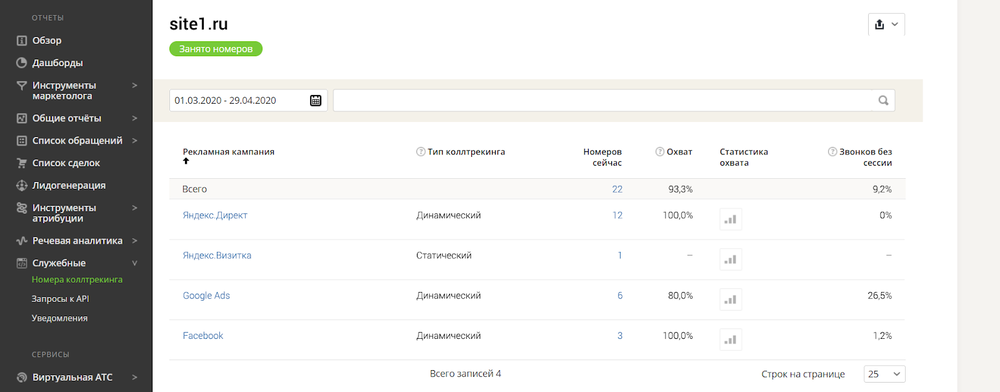1000x392 pixels.
Task: Open Список сделок in sidebar
Action: click(66, 163)
